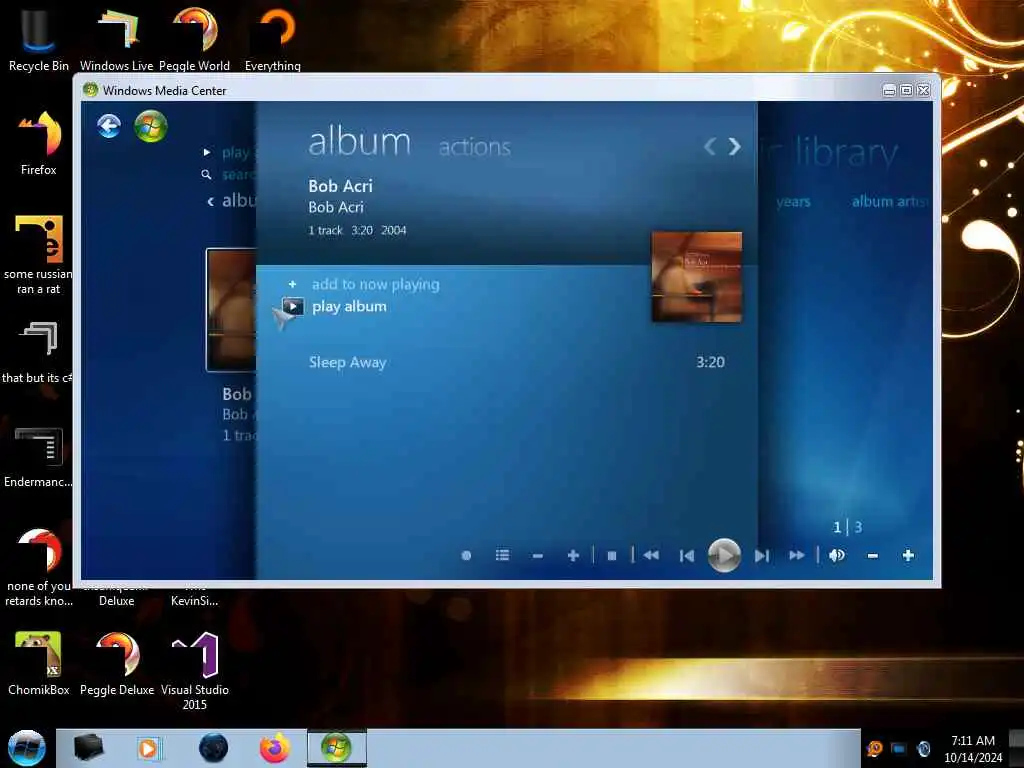Mute audio with the speaker icon
The height and width of the screenshot is (768, 1024).
837,555
